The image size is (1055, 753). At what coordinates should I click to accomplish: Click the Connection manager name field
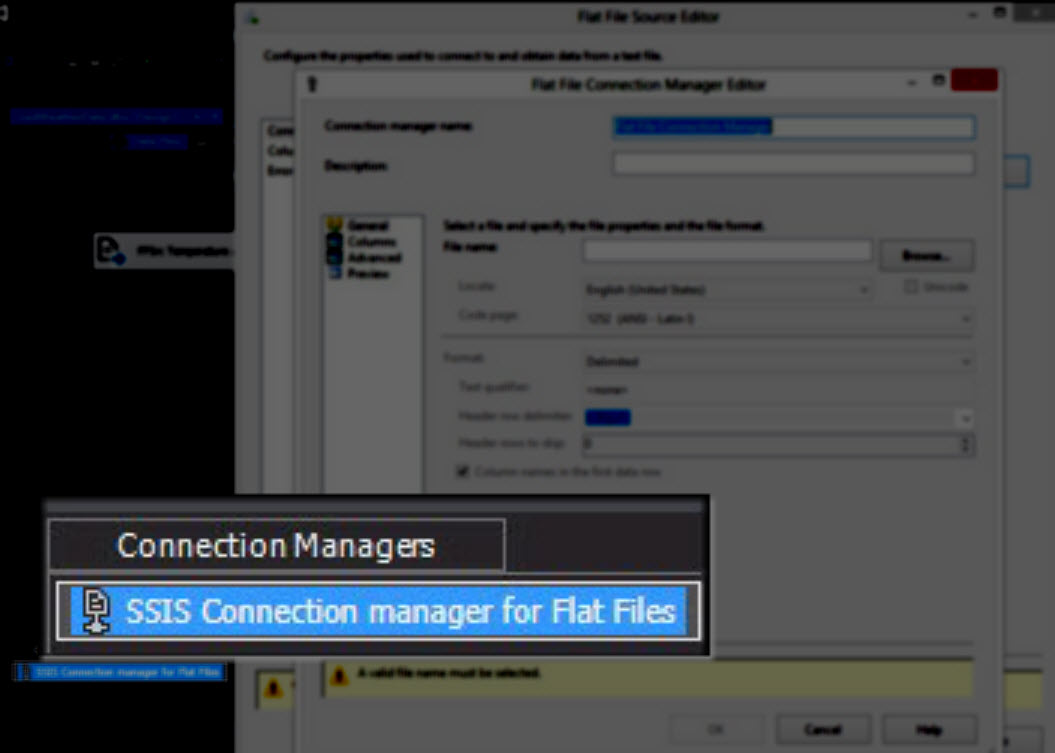[x=793, y=127]
